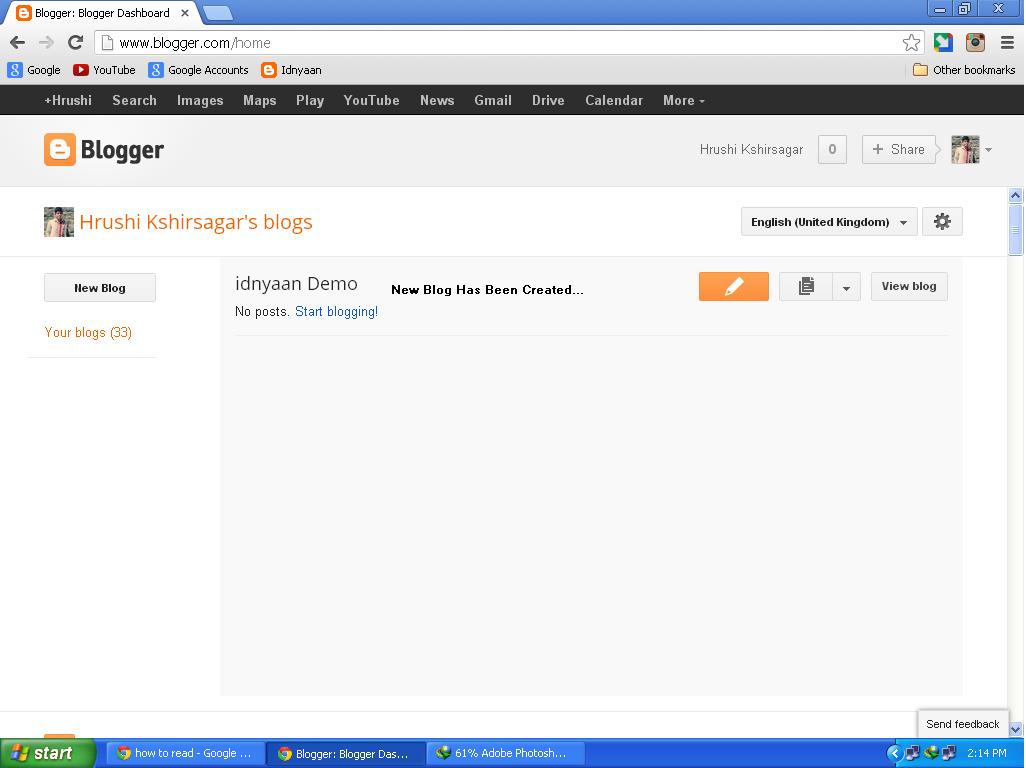Open a new browser tab
Screen dimensions: 1026x768
[217, 12]
